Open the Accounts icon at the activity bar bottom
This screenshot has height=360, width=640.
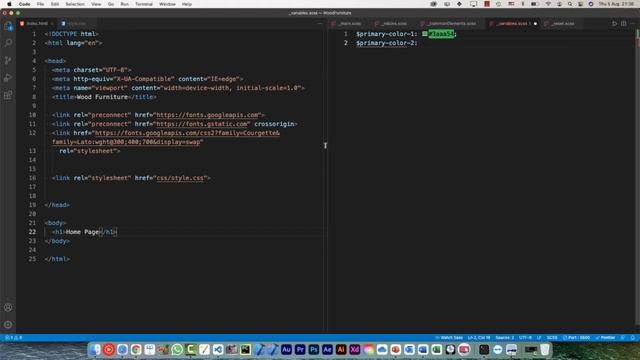point(8,307)
